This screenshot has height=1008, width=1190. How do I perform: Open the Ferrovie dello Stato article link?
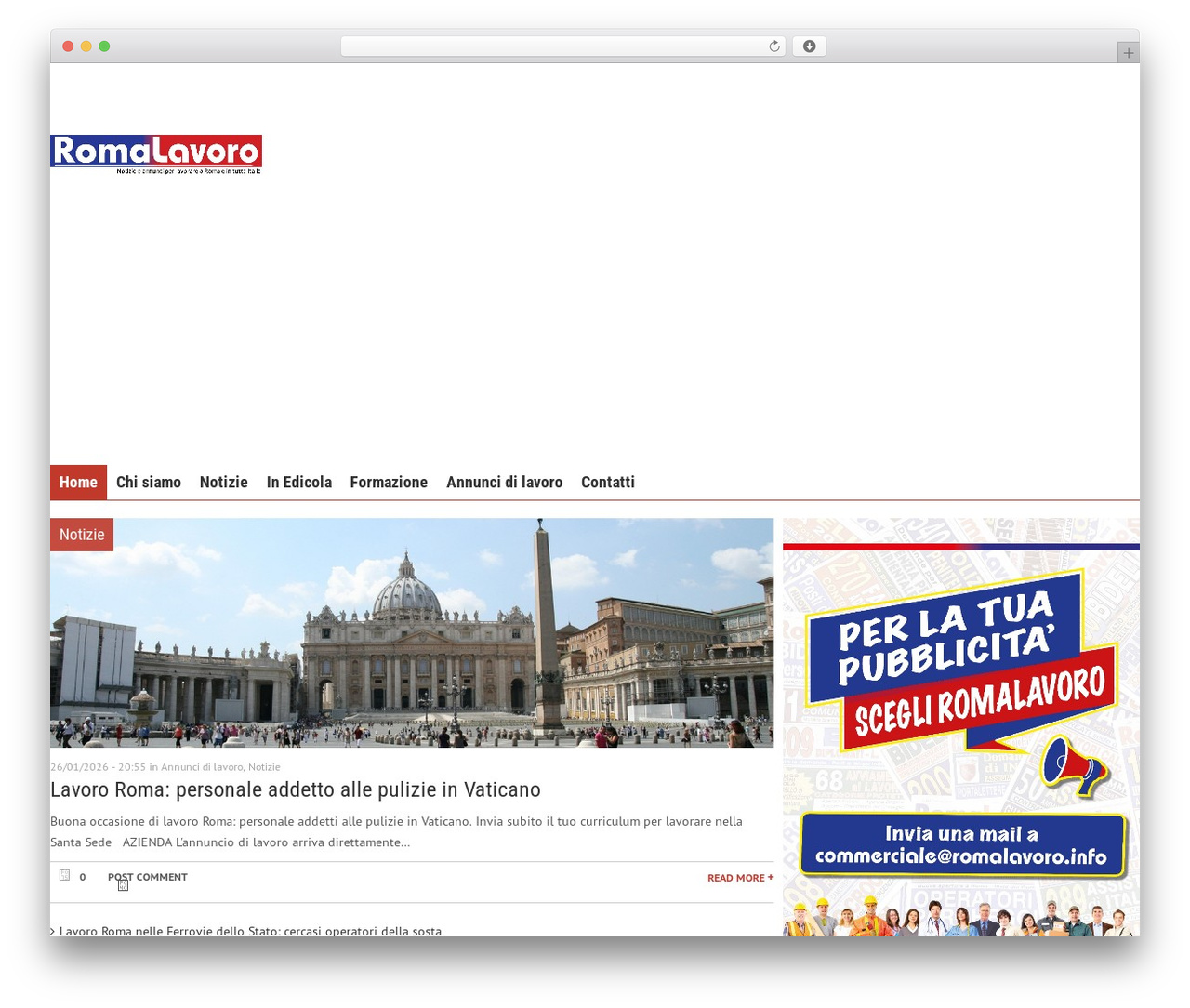coord(250,930)
